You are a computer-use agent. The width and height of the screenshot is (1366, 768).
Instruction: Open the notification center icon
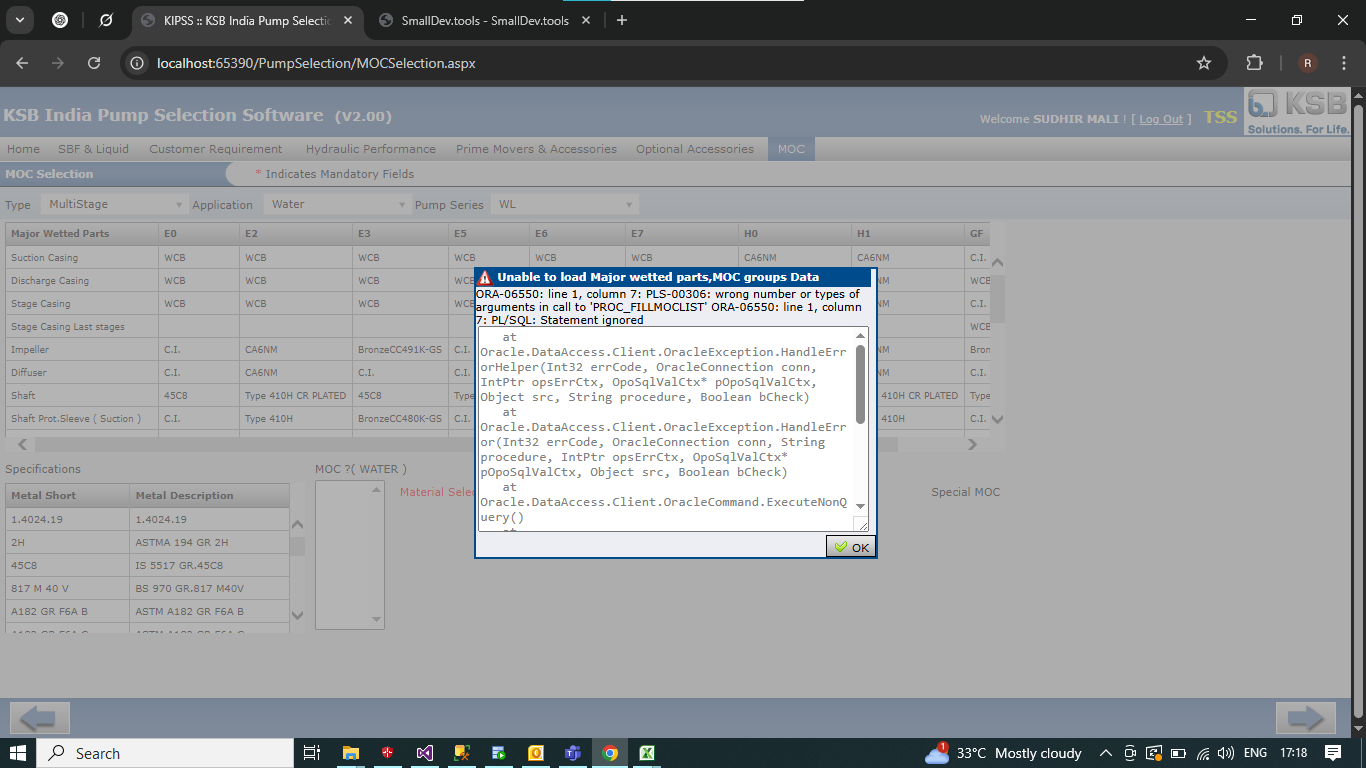[1333, 753]
